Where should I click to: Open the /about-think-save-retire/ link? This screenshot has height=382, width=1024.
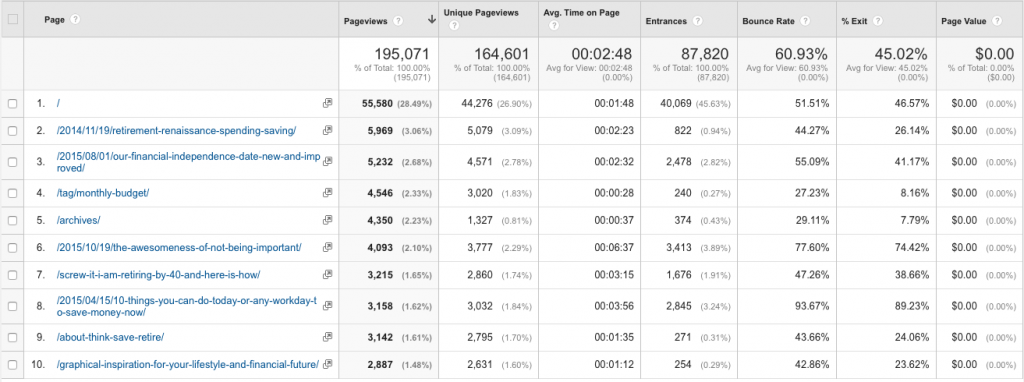click(x=110, y=337)
